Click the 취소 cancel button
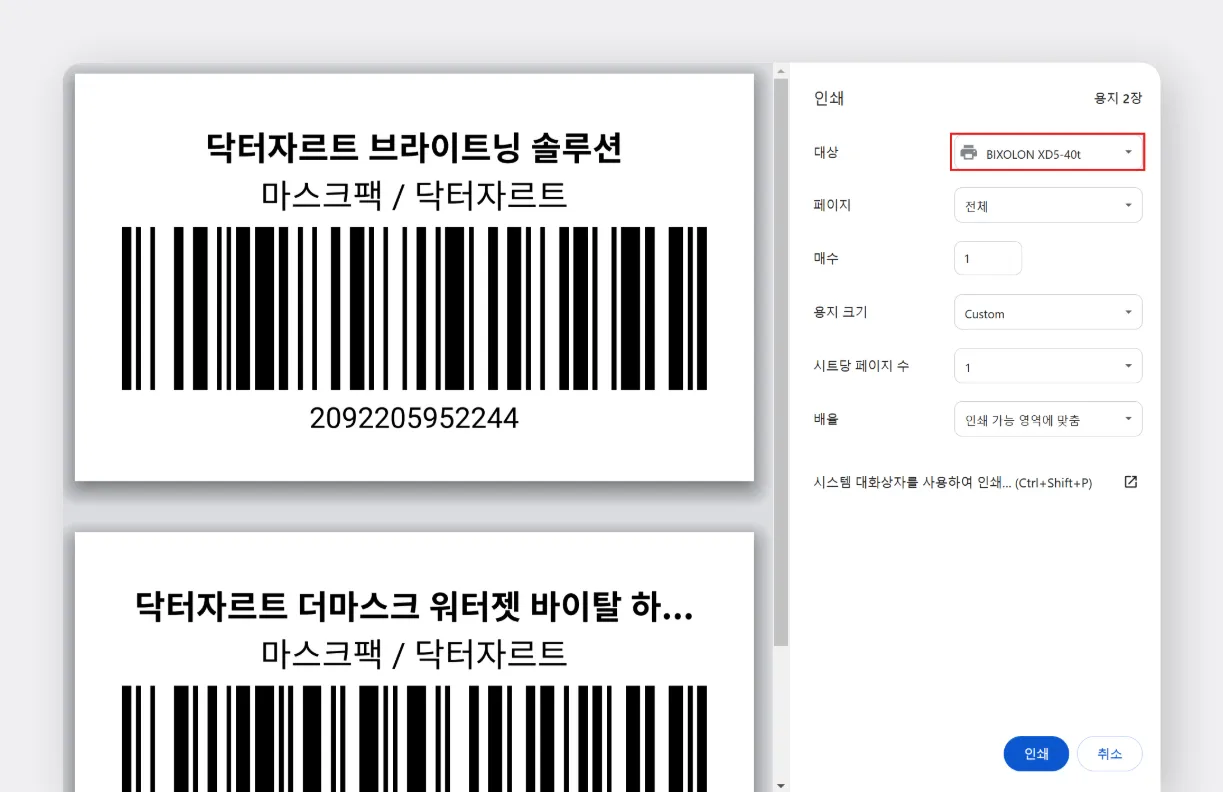 click(1110, 754)
